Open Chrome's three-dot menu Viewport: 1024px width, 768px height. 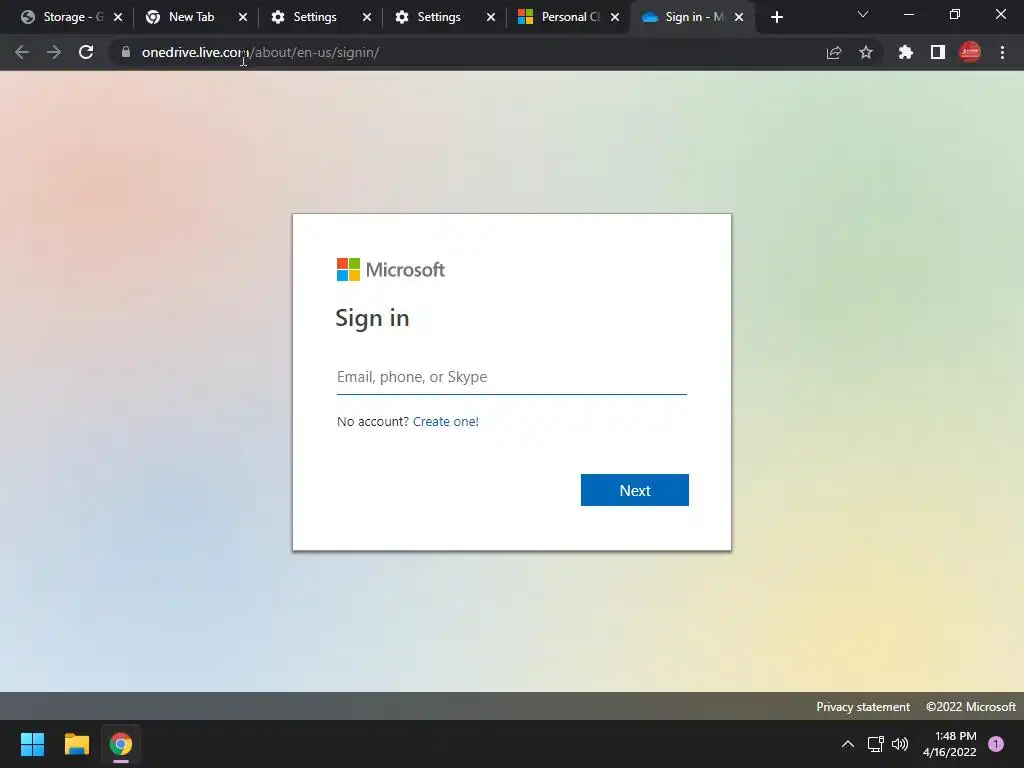click(x=1002, y=52)
